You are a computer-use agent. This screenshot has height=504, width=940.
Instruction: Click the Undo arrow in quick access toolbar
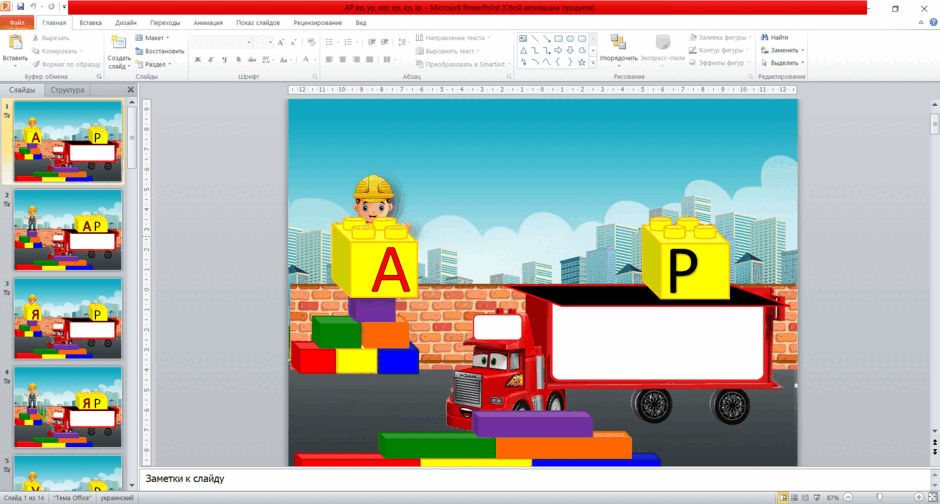[x=34, y=7]
